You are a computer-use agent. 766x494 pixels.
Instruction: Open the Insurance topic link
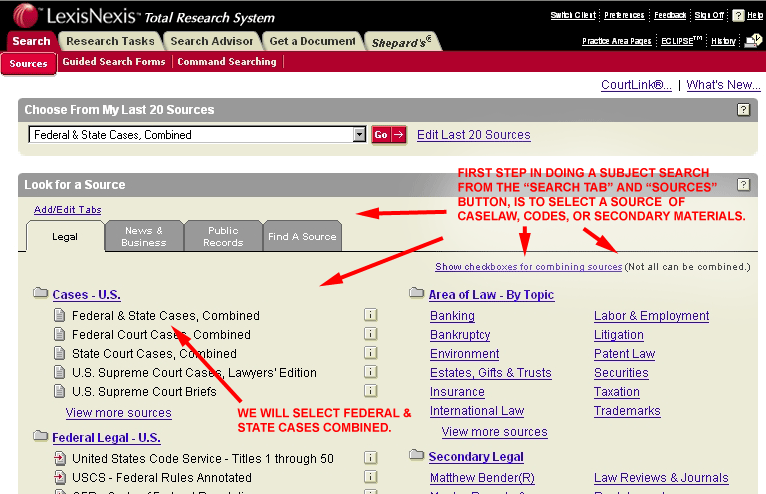[x=457, y=392]
